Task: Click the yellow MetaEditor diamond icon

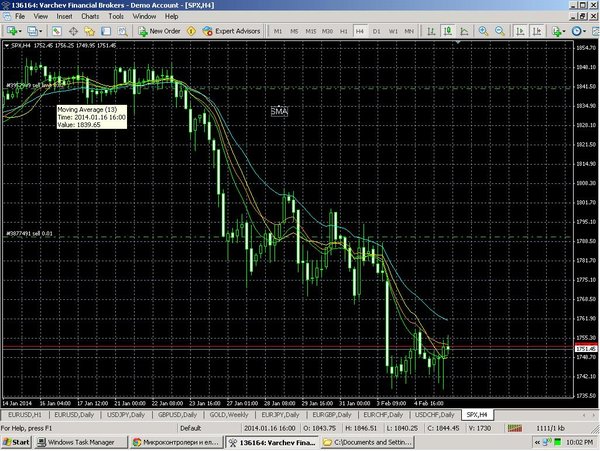Action: pos(191,31)
